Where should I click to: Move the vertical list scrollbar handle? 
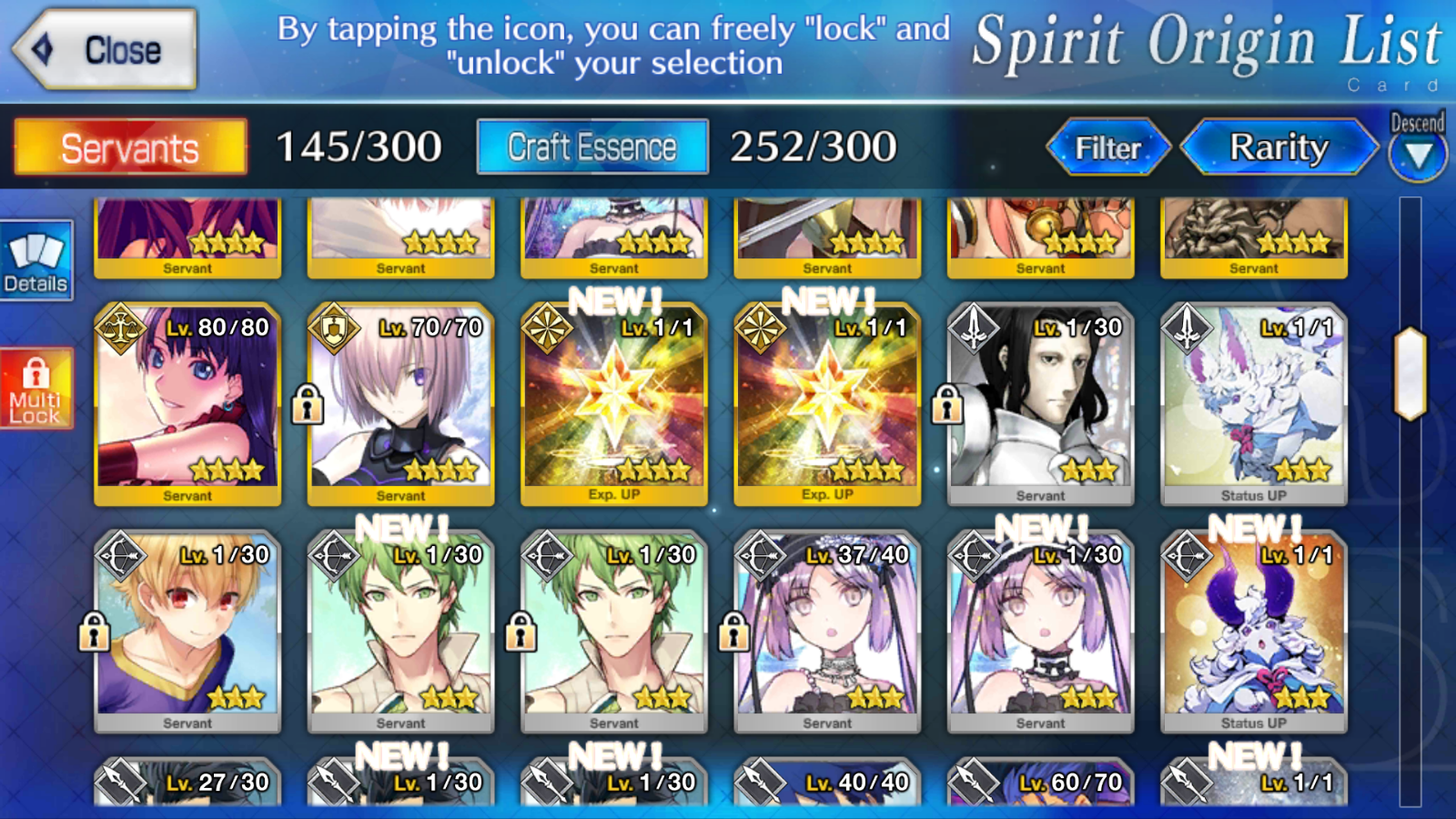[1410, 373]
